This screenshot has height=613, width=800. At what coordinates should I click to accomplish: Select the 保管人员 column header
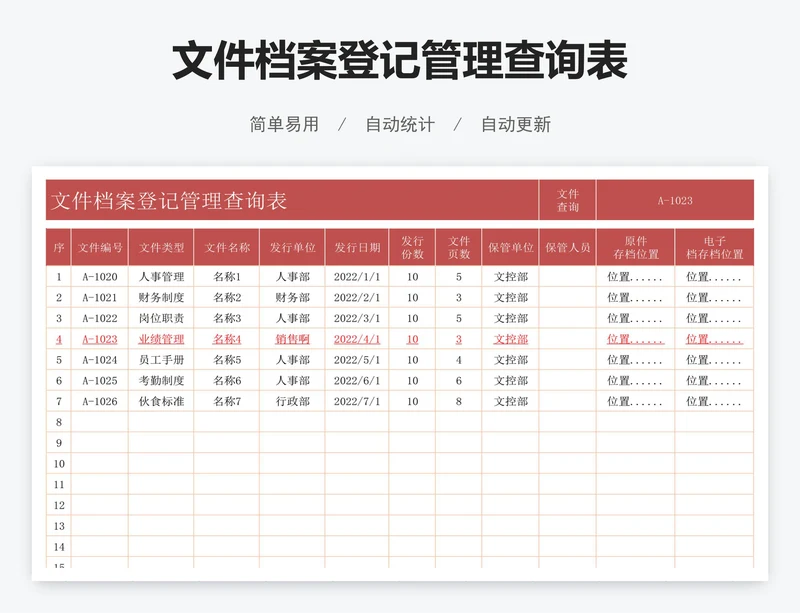[567, 248]
